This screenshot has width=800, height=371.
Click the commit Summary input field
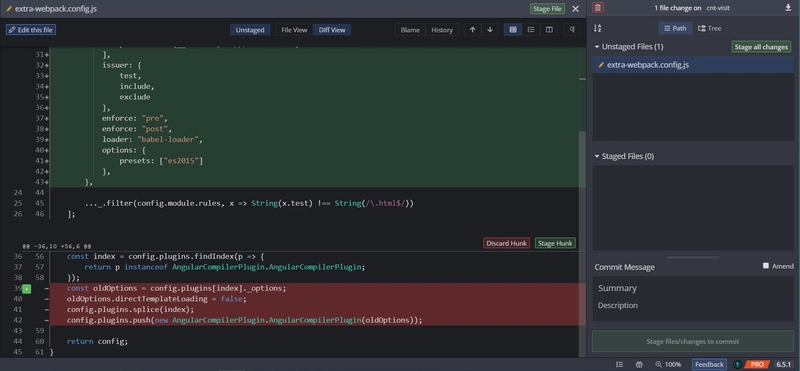click(x=693, y=288)
